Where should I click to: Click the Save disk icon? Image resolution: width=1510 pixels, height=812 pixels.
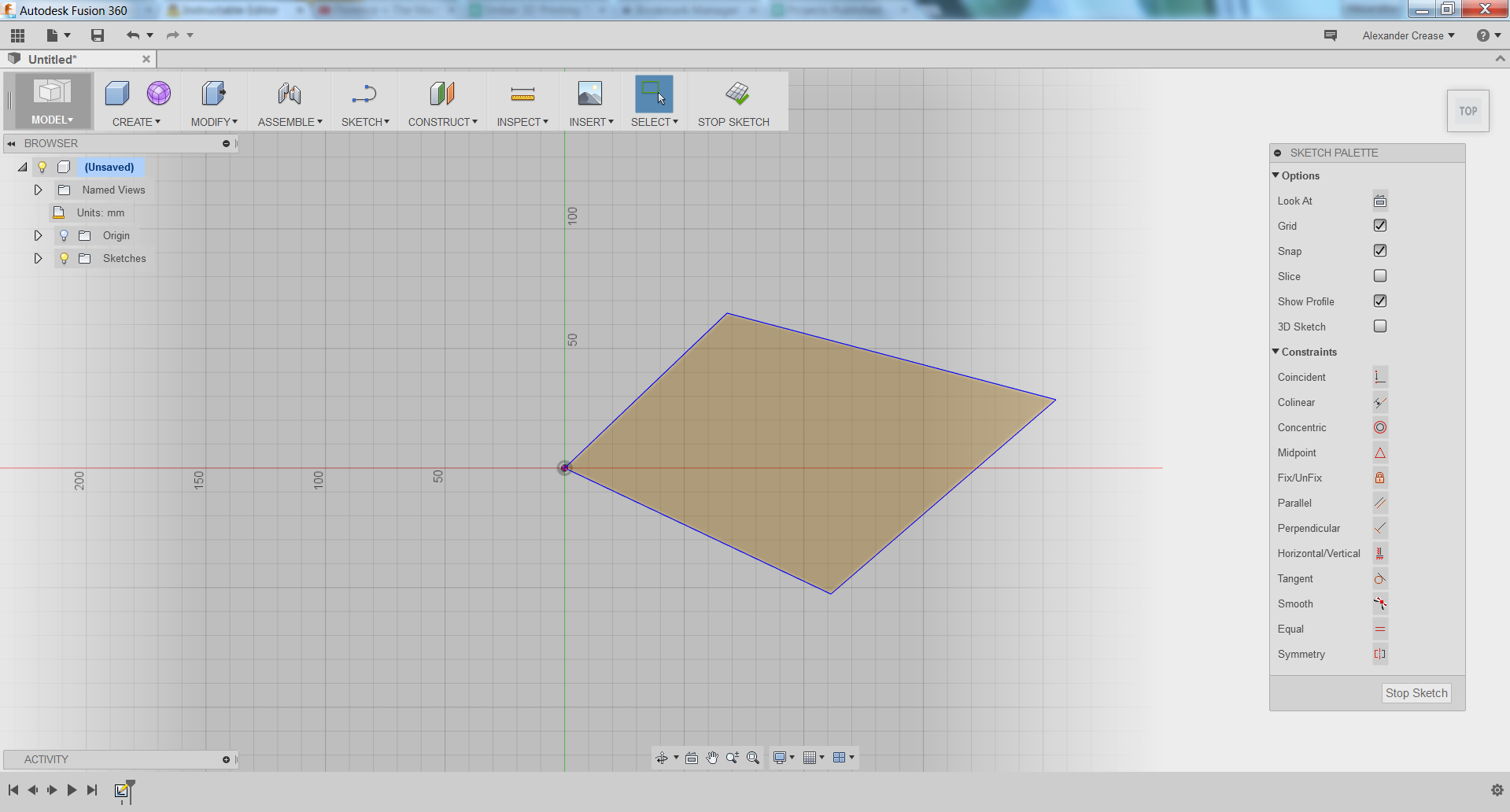pos(98,35)
